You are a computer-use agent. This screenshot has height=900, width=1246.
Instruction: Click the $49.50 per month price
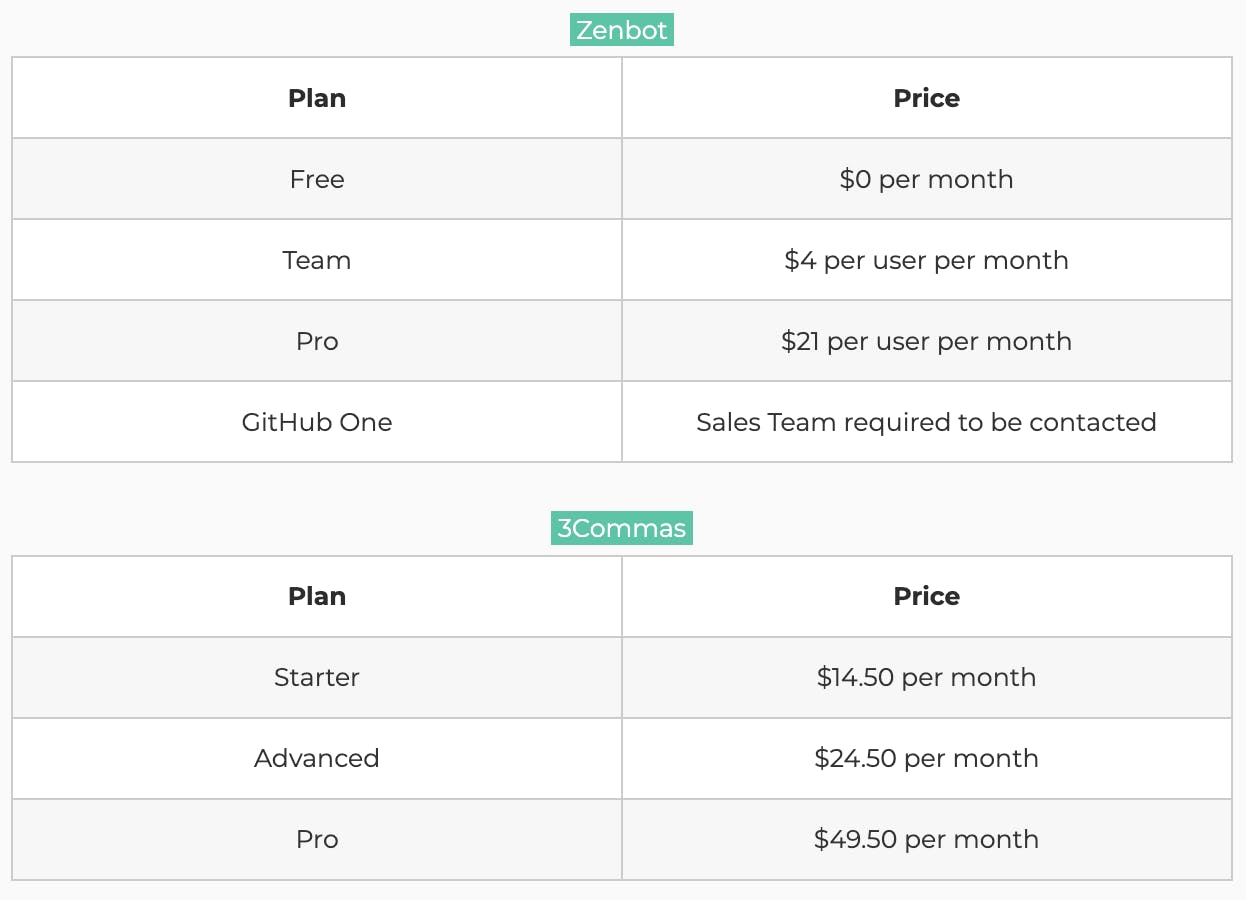[x=927, y=839]
